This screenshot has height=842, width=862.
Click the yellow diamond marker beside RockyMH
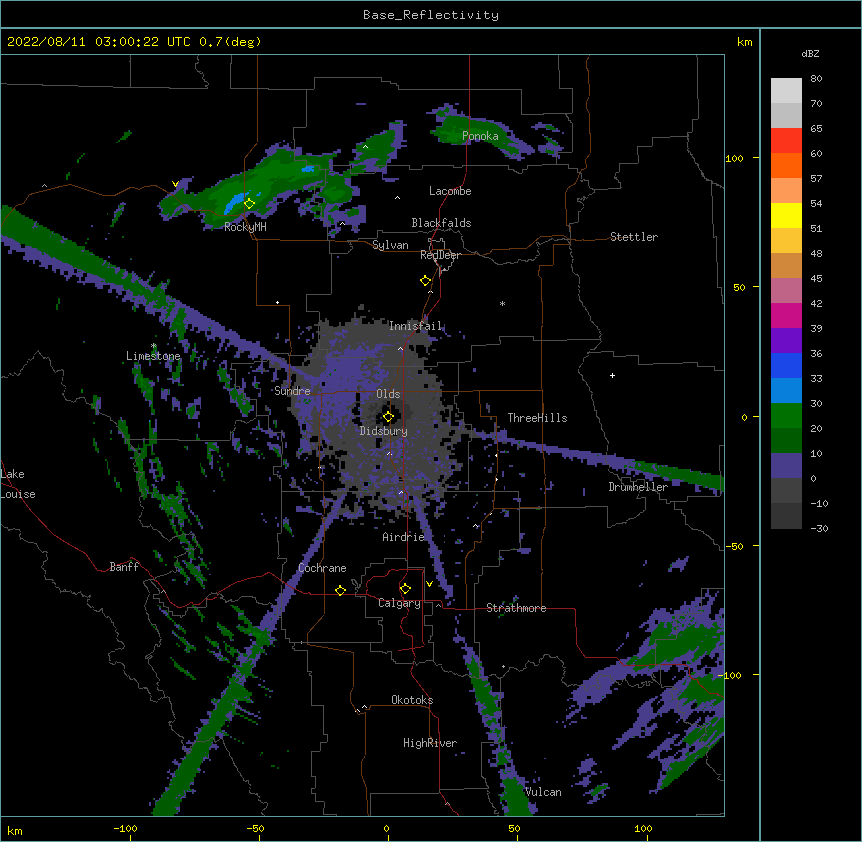249,204
